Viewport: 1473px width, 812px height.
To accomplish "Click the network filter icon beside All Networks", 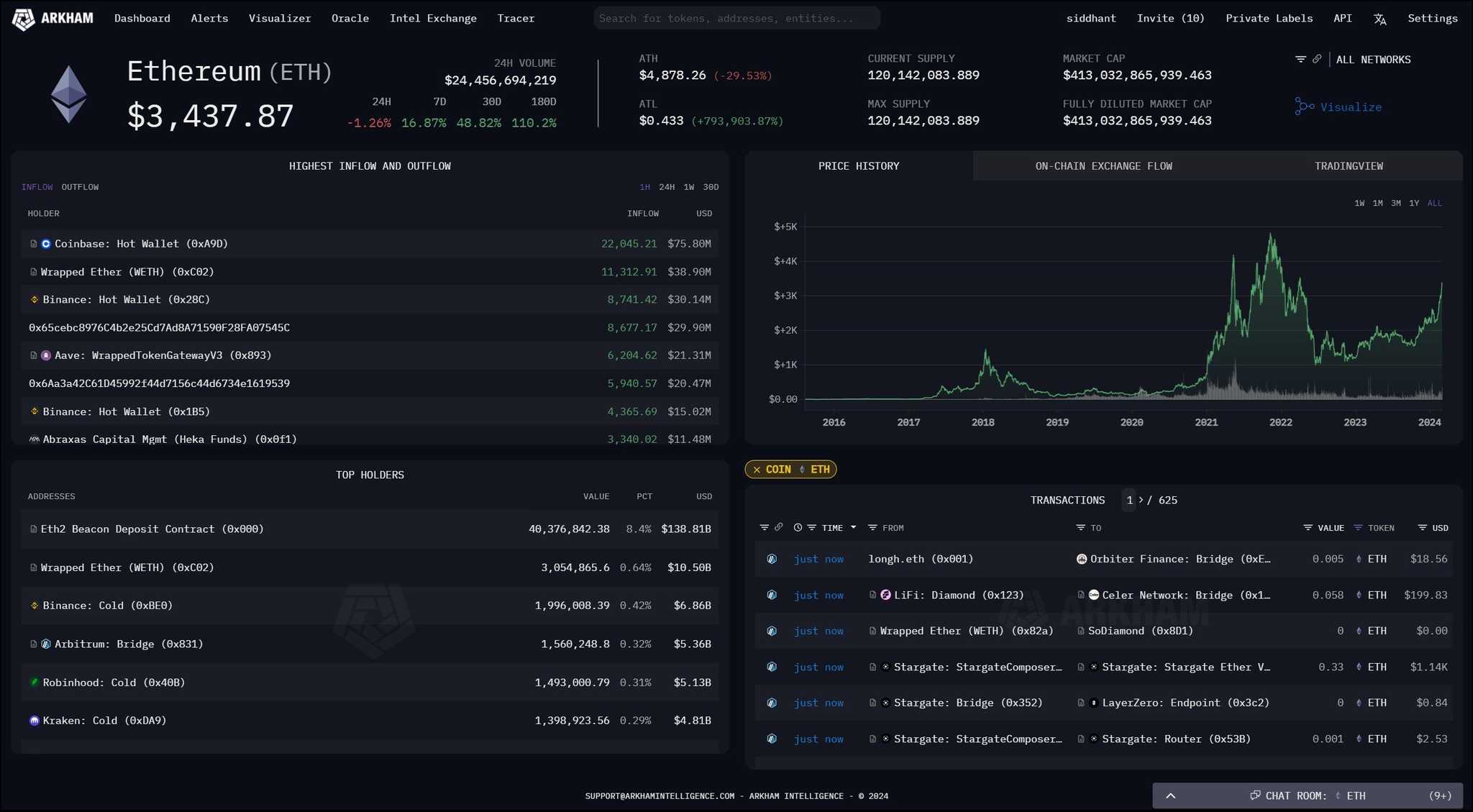I will (1300, 60).
